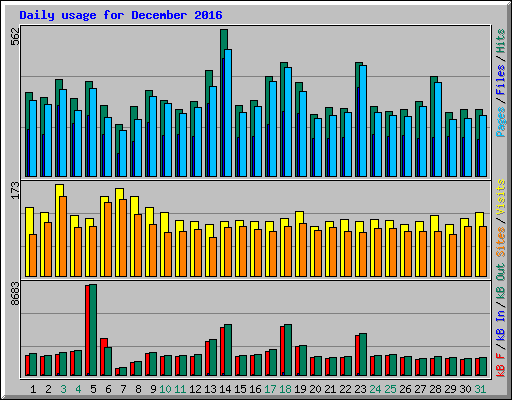Click the '8683' kB axis maximum label
This screenshot has height=400, width=512.
click(15, 294)
